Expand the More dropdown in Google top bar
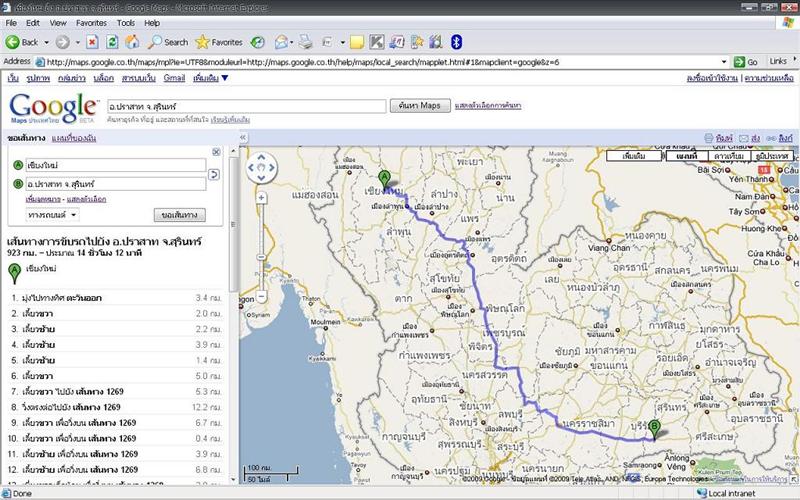Screen dimensions: 800x500 click(211, 78)
